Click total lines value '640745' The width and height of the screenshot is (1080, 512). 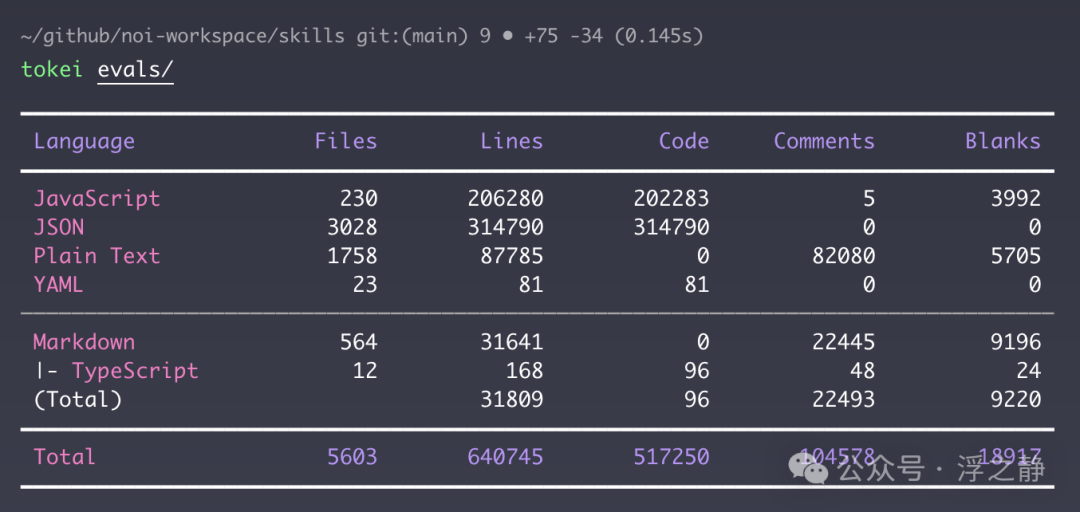[x=506, y=457]
